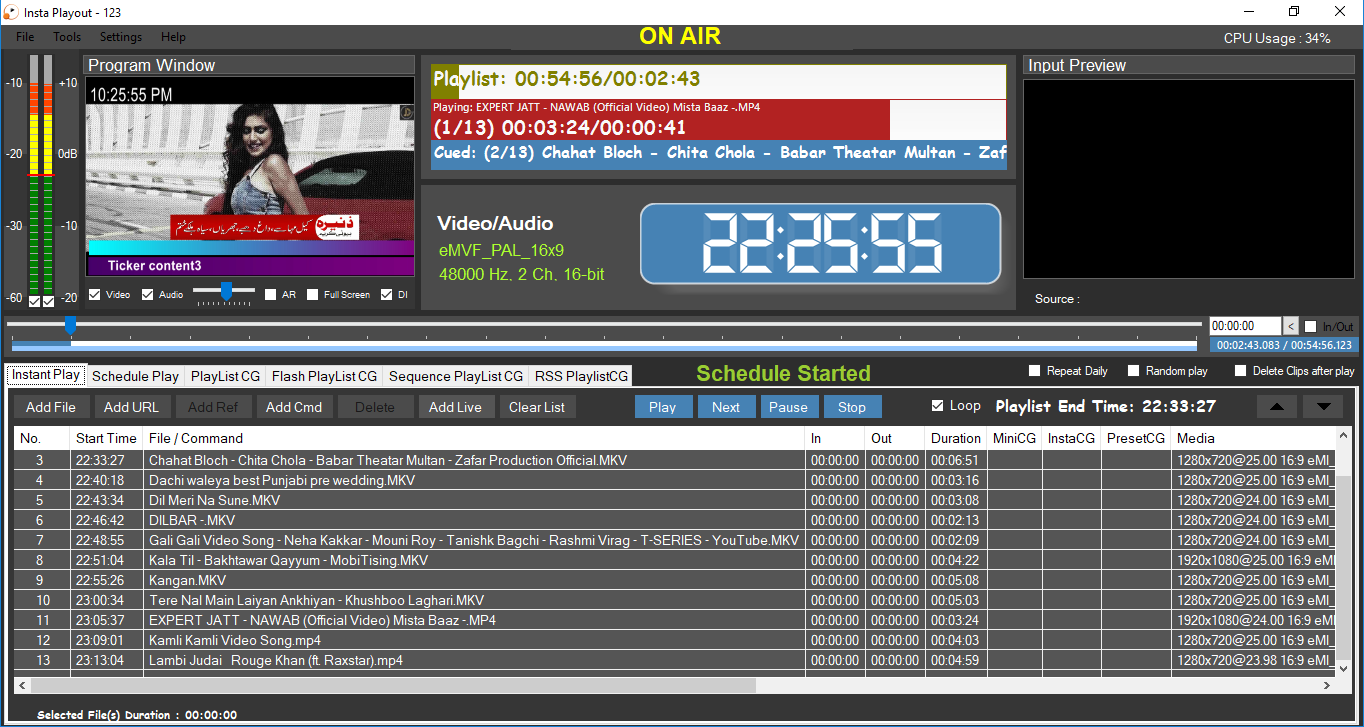Click the 00:06:51 duration cell
The image size is (1364, 727).
click(x=956, y=460)
